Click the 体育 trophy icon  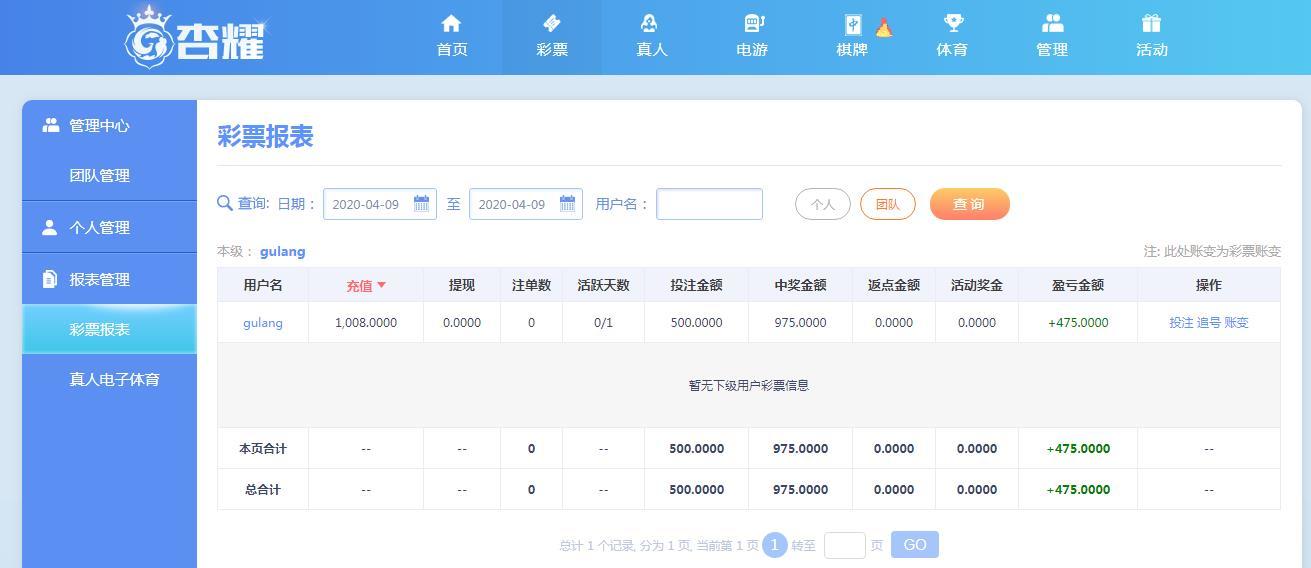tap(953, 23)
